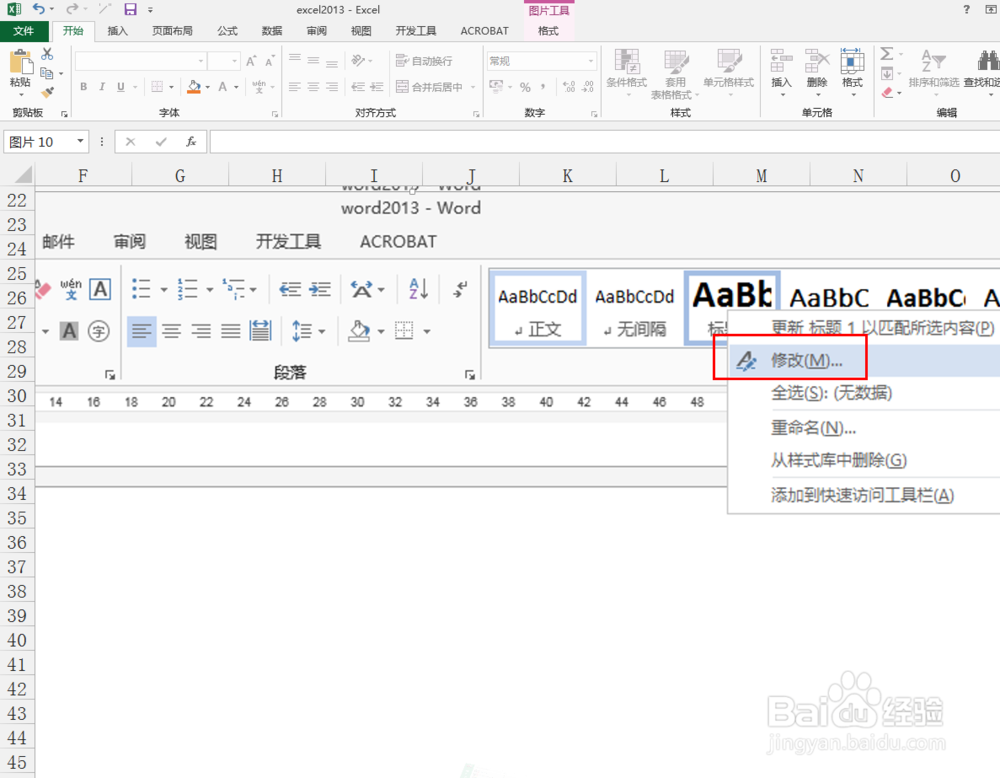Open the Font Color dropdown arrow
The width and height of the screenshot is (1000, 778).
pyautogui.click(x=236, y=87)
